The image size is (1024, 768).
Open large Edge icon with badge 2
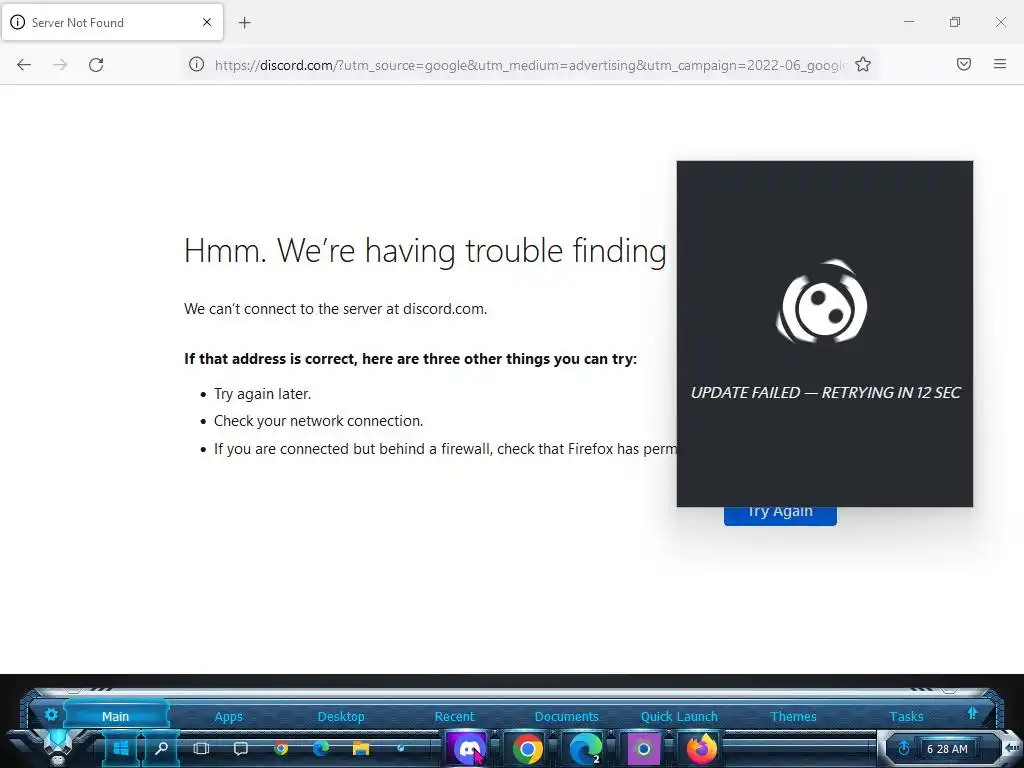tap(586, 748)
